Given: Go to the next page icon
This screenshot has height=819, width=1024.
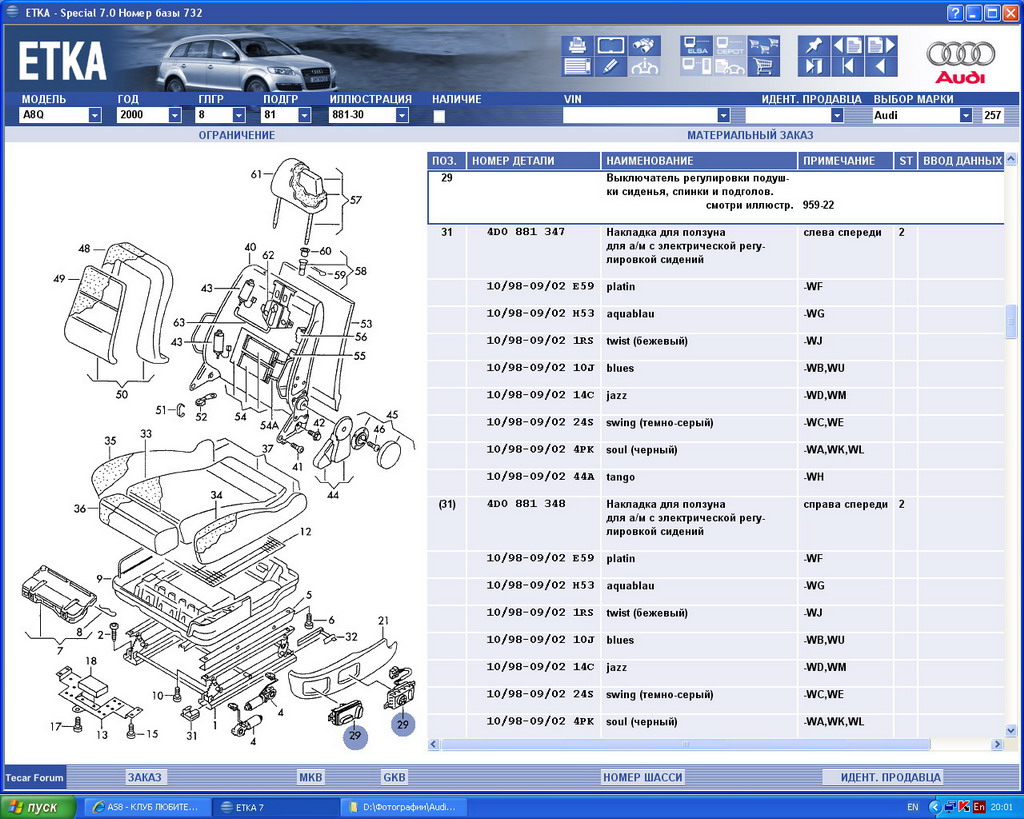Looking at the screenshot, I should click(x=881, y=45).
